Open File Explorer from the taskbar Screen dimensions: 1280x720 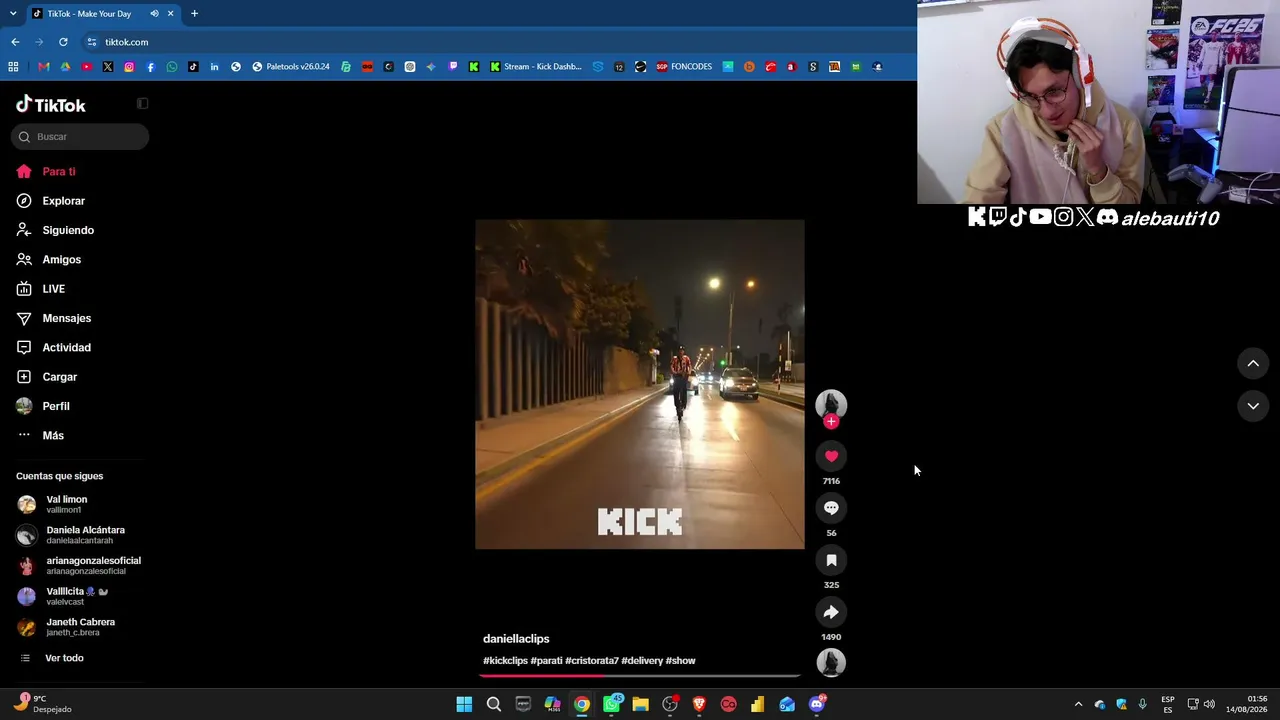[640, 705]
